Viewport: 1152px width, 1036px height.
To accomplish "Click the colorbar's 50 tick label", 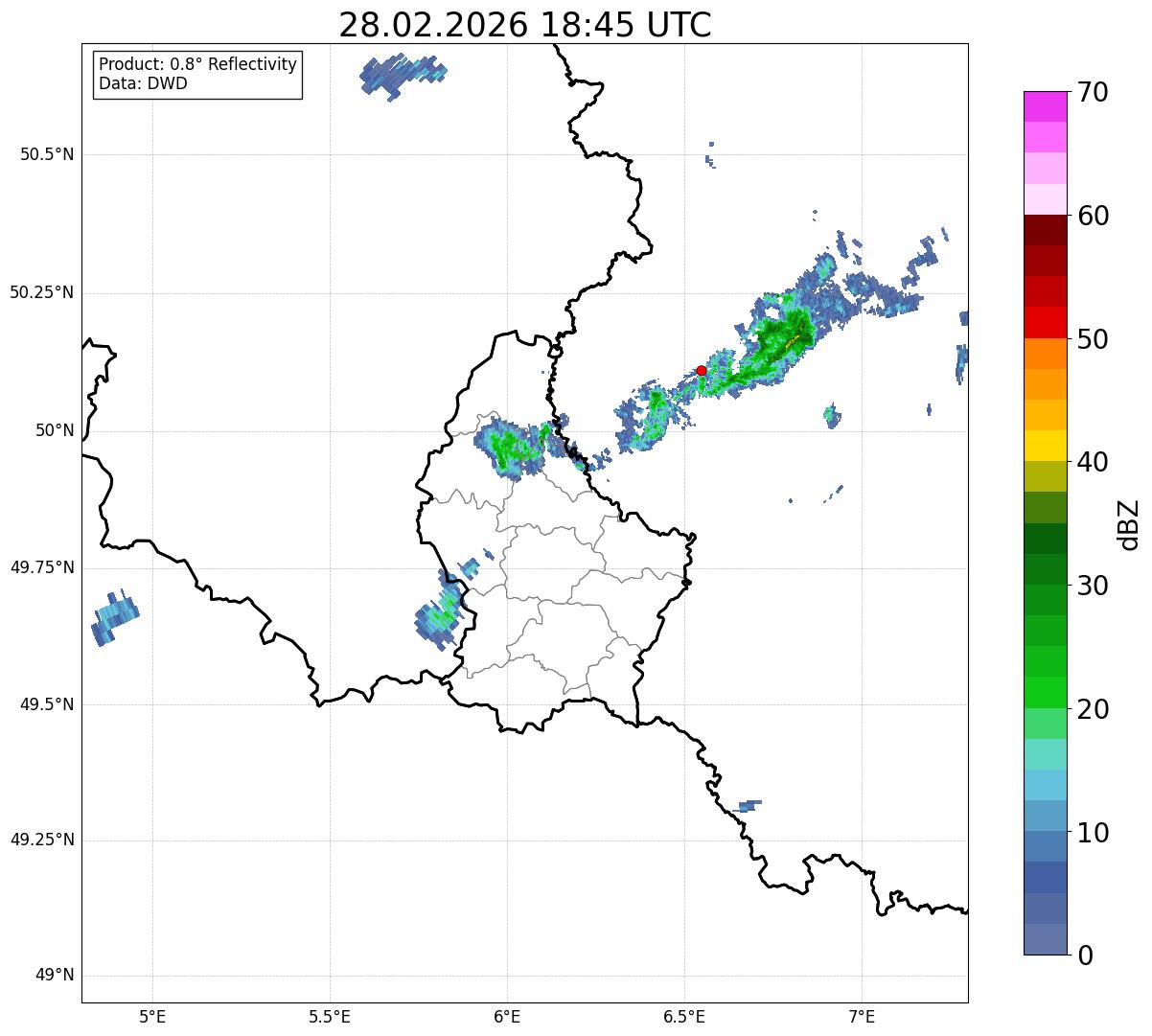I will pos(1094,339).
